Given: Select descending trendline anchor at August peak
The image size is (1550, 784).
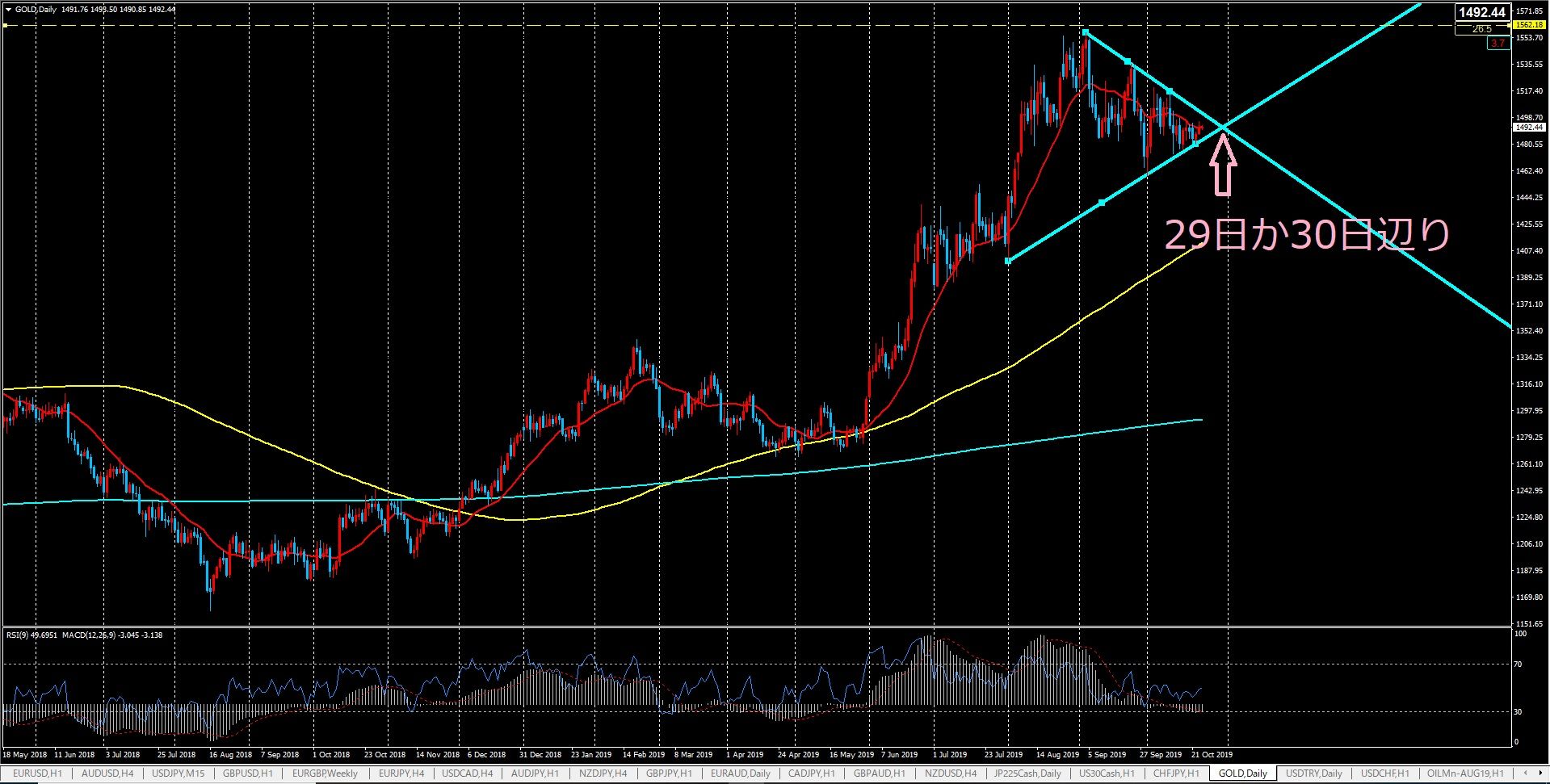Looking at the screenshot, I should (1086, 32).
